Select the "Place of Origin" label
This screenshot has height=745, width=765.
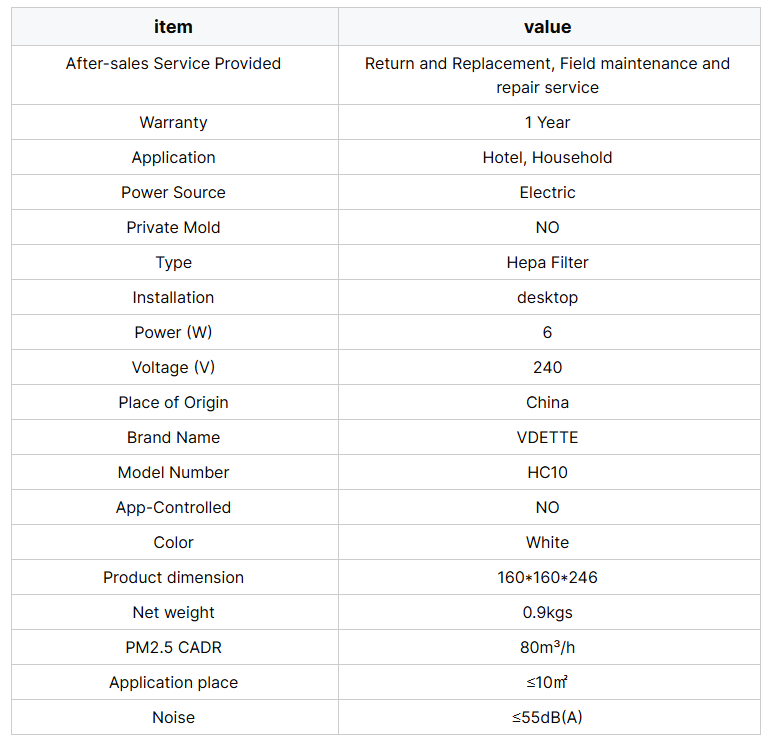click(x=173, y=402)
